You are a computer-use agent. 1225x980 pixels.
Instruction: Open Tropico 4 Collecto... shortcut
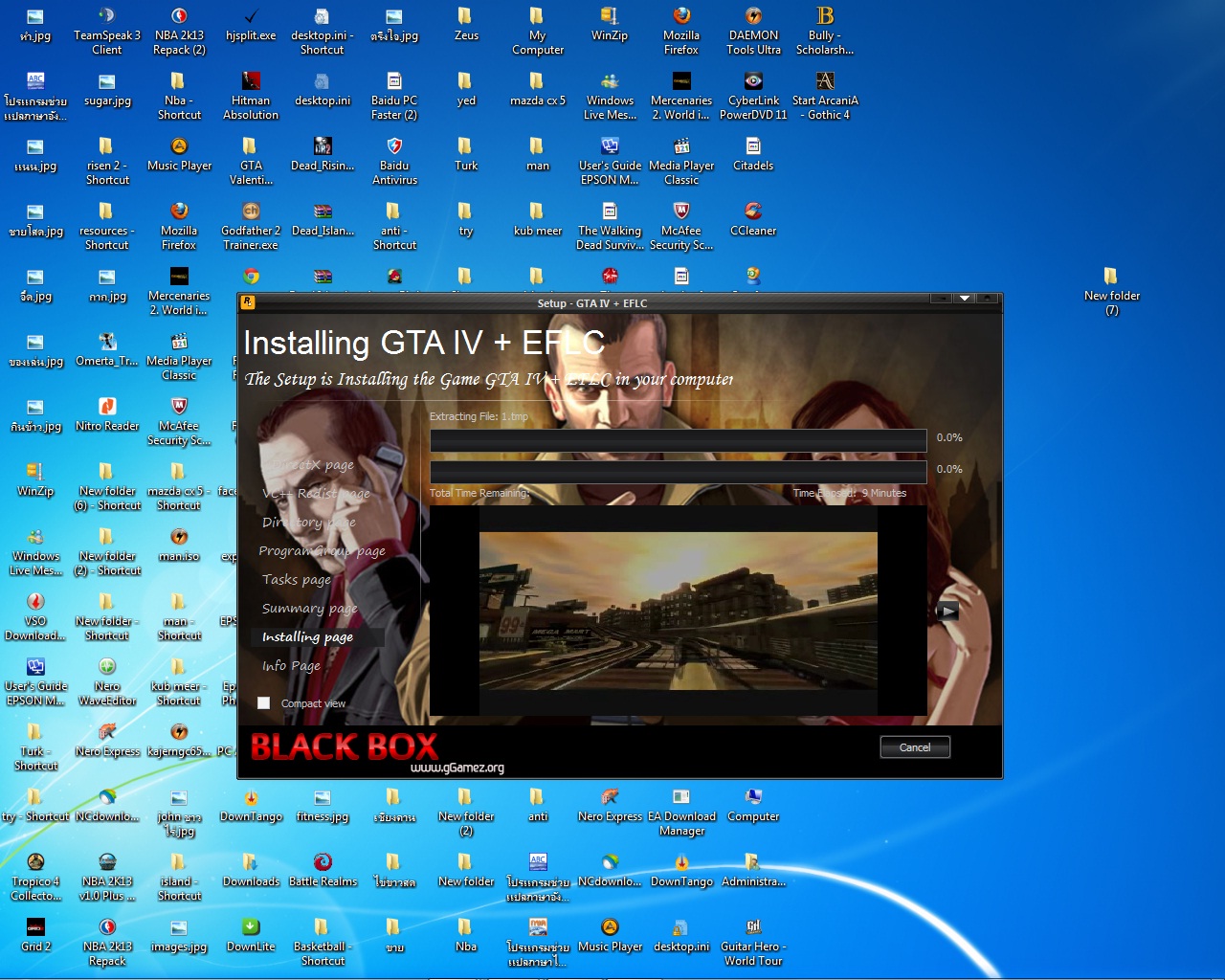(35, 877)
